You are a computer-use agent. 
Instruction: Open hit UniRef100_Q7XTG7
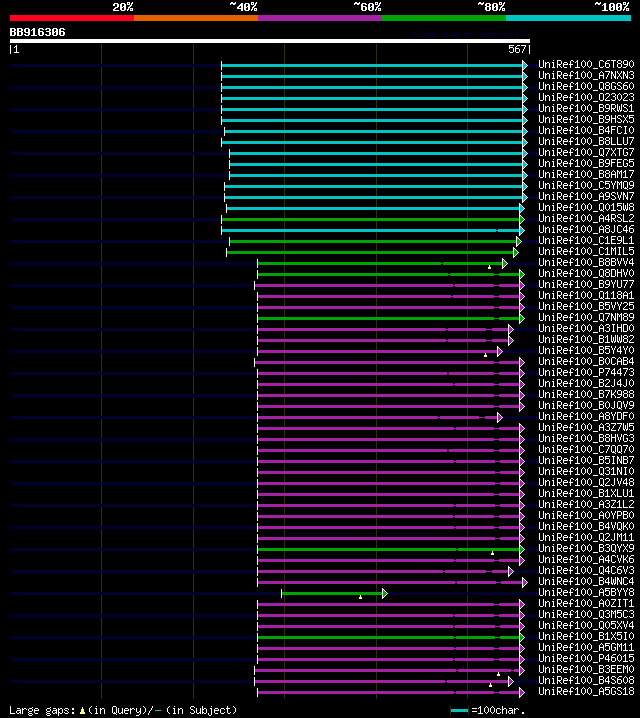coord(586,152)
